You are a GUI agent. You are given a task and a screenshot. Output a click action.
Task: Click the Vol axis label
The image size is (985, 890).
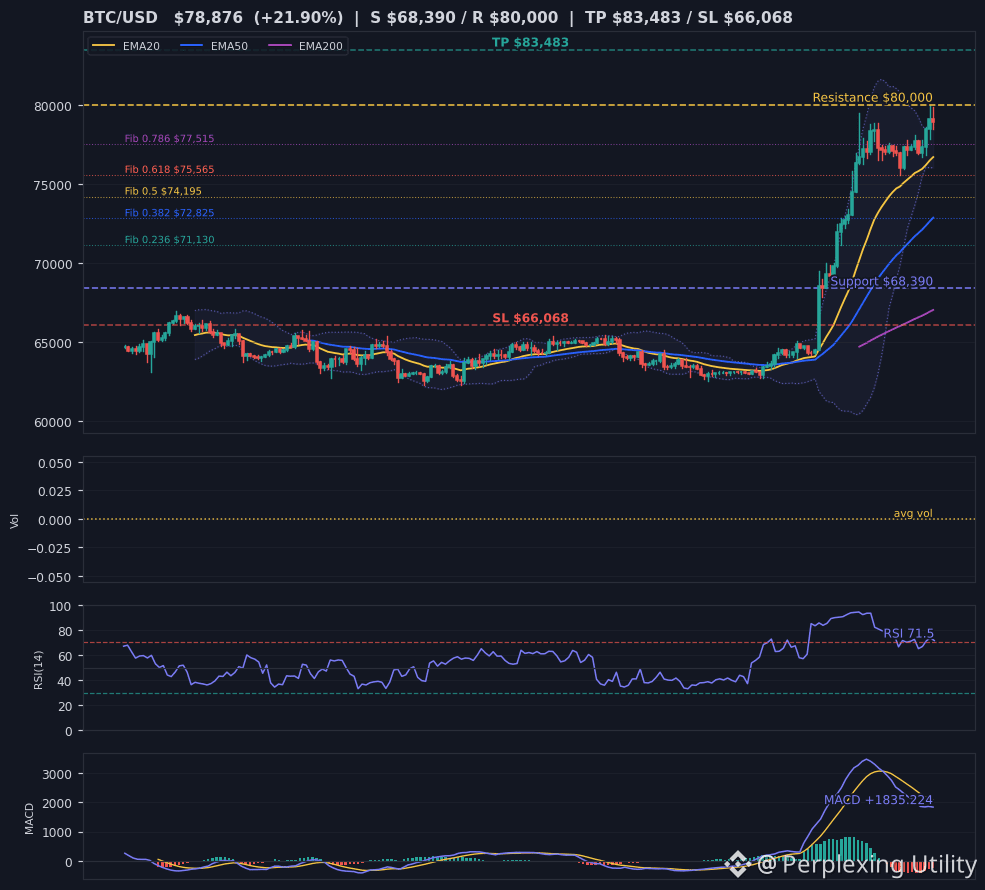click(14, 521)
